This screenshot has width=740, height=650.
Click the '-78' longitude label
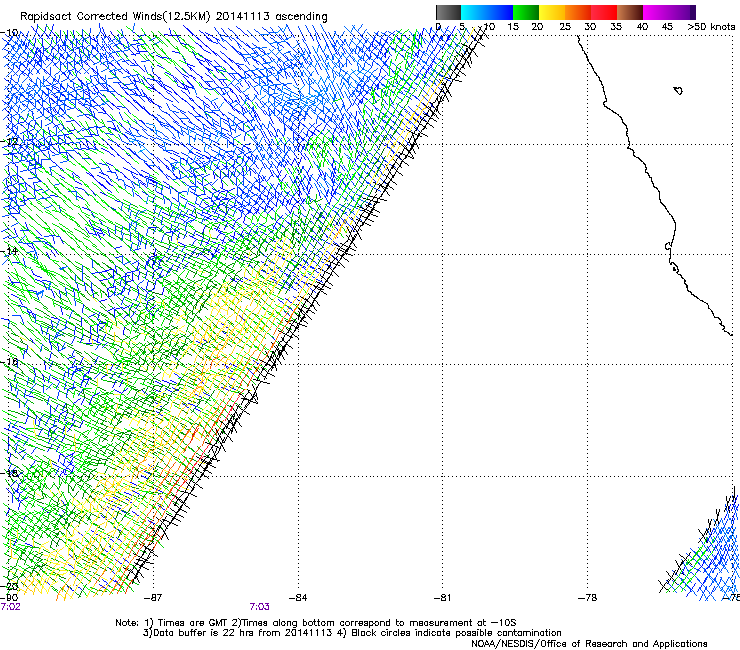coord(587,598)
